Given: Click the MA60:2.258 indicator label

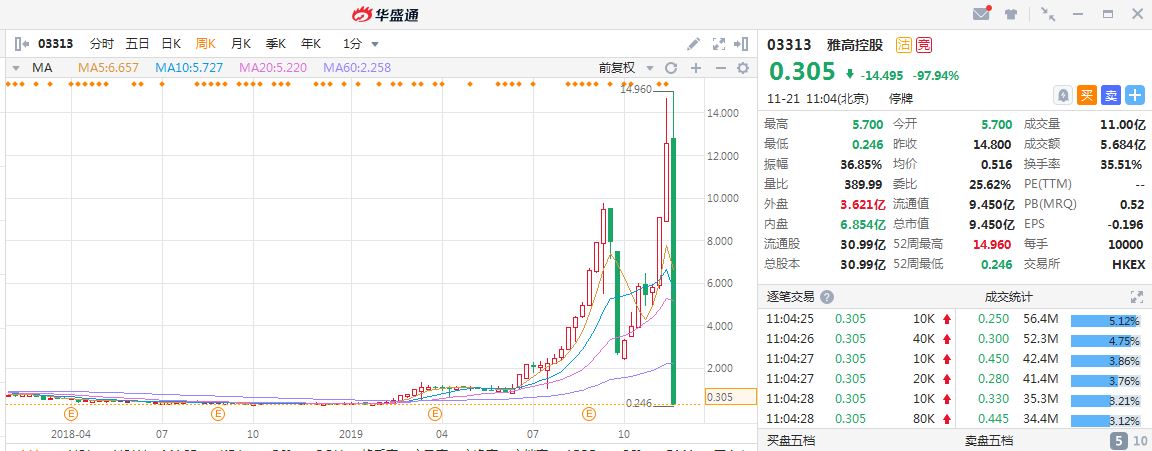Looking at the screenshot, I should click(x=357, y=68).
